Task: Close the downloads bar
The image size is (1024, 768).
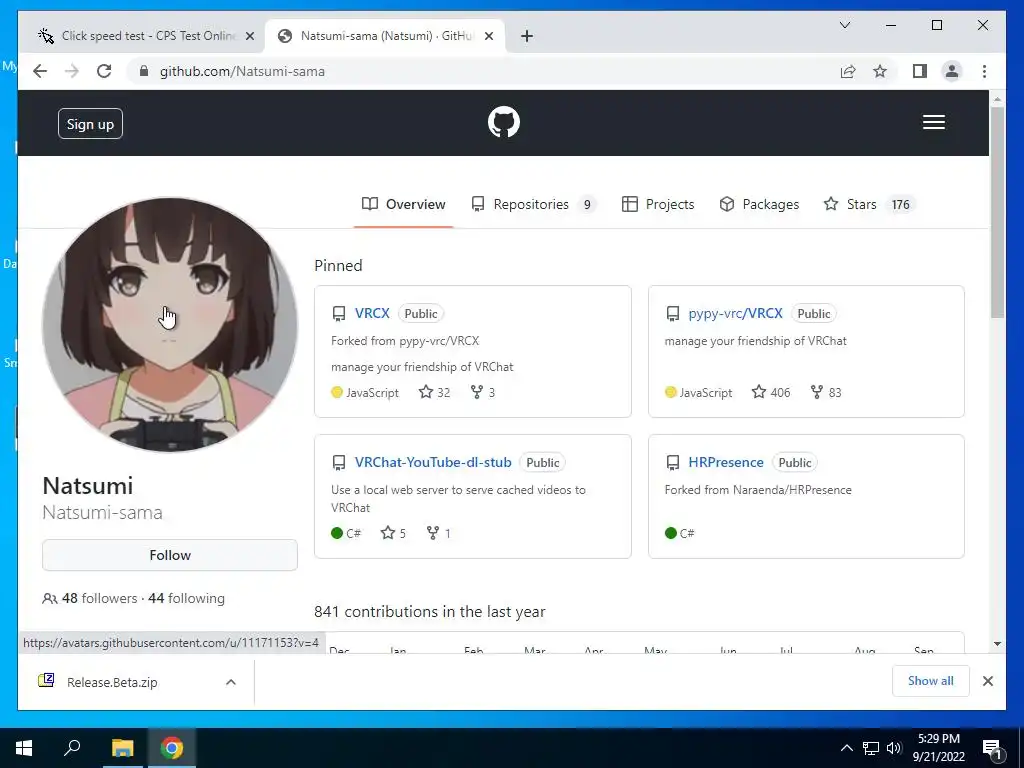Action: tap(987, 681)
